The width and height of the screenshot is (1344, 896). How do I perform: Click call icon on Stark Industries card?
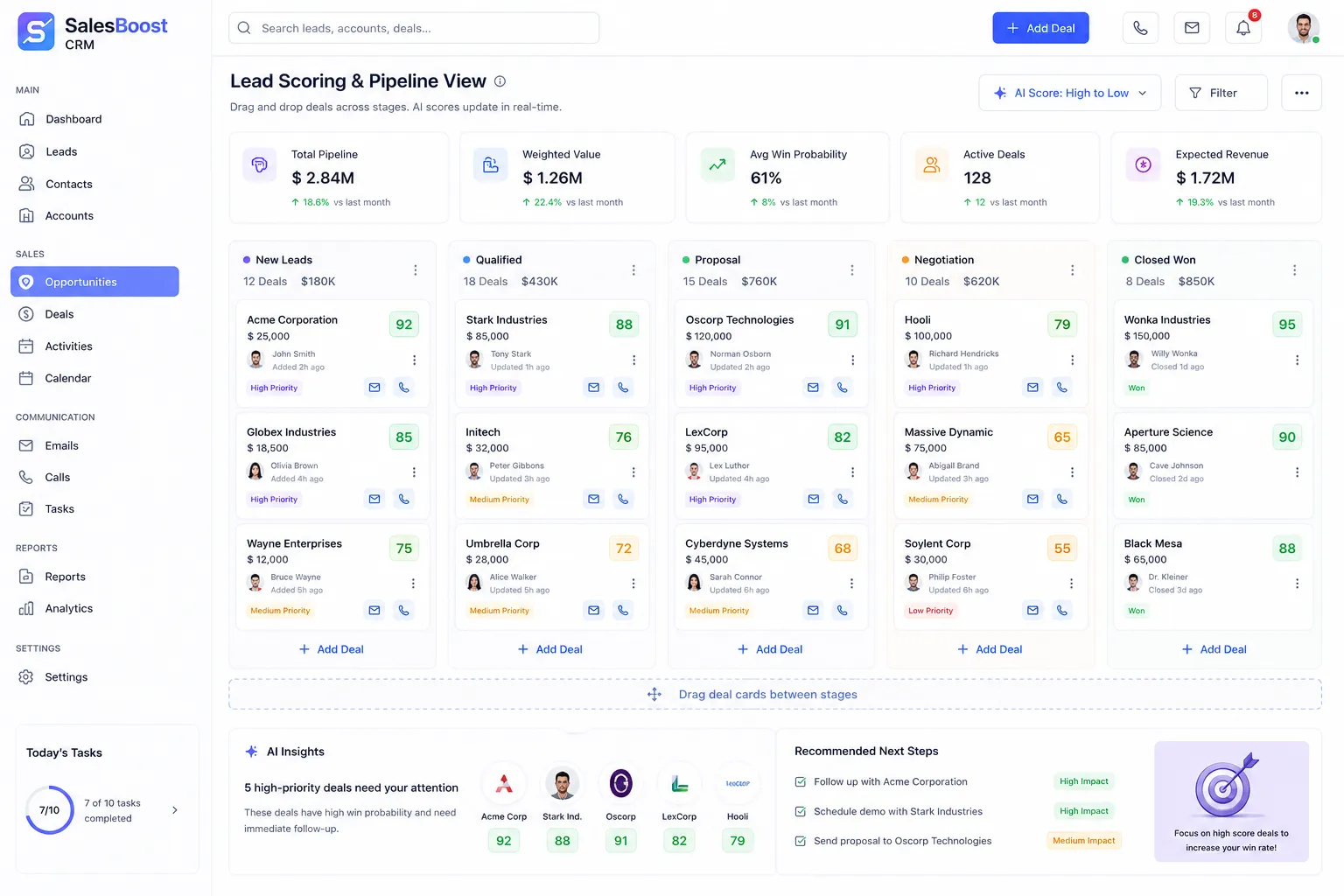(623, 388)
